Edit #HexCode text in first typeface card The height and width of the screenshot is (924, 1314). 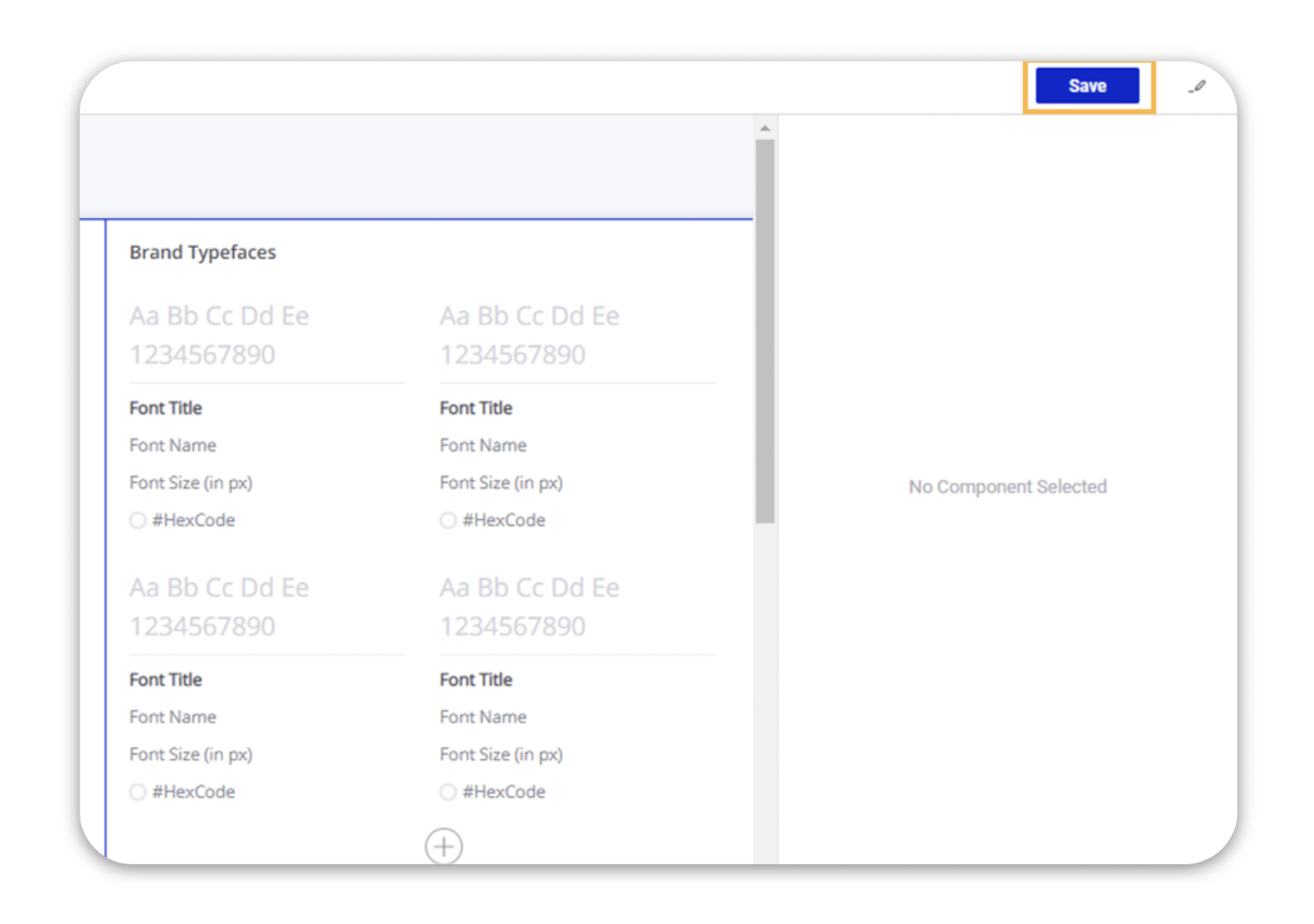click(x=193, y=520)
